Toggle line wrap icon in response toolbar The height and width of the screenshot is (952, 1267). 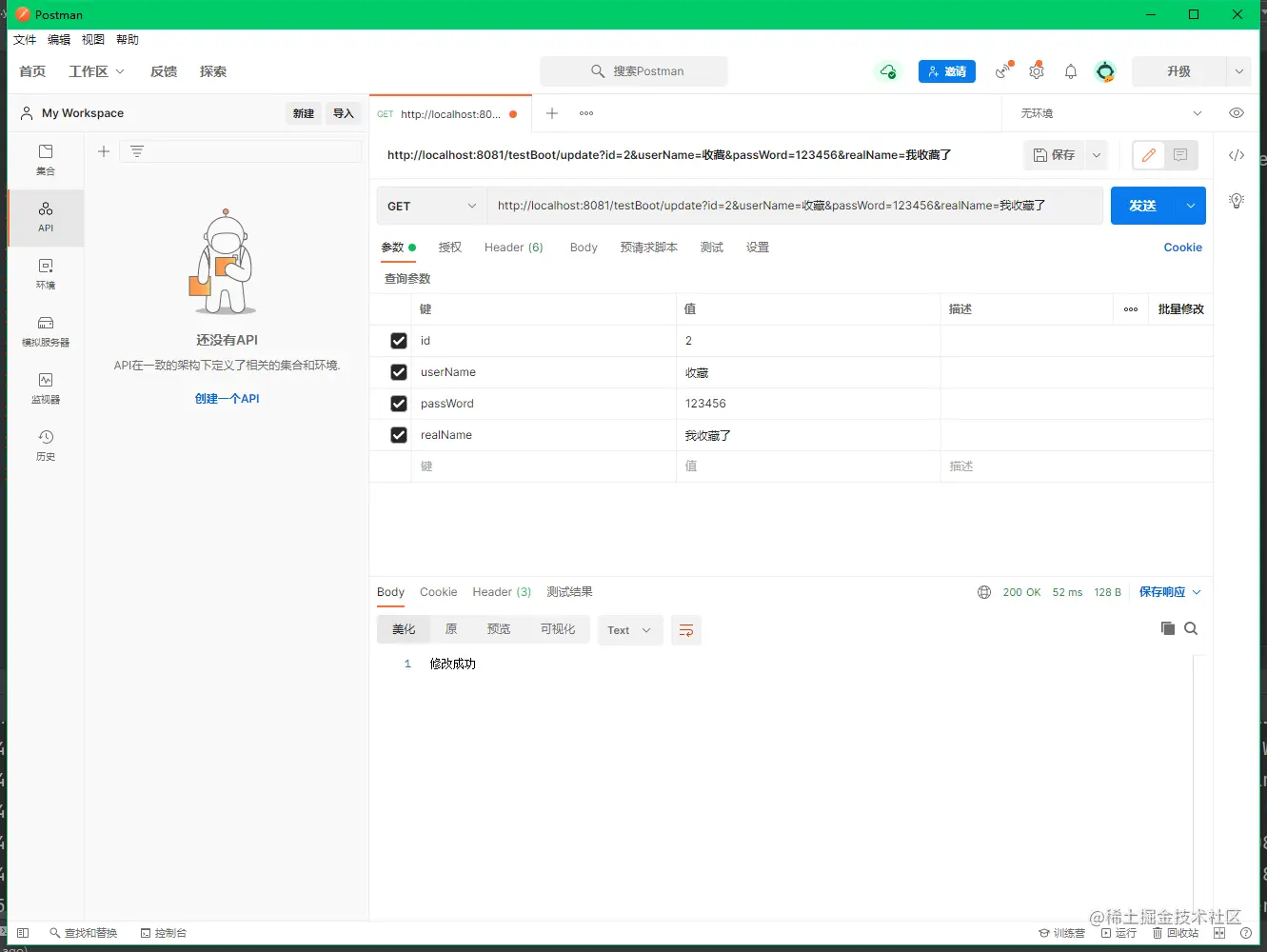click(686, 630)
